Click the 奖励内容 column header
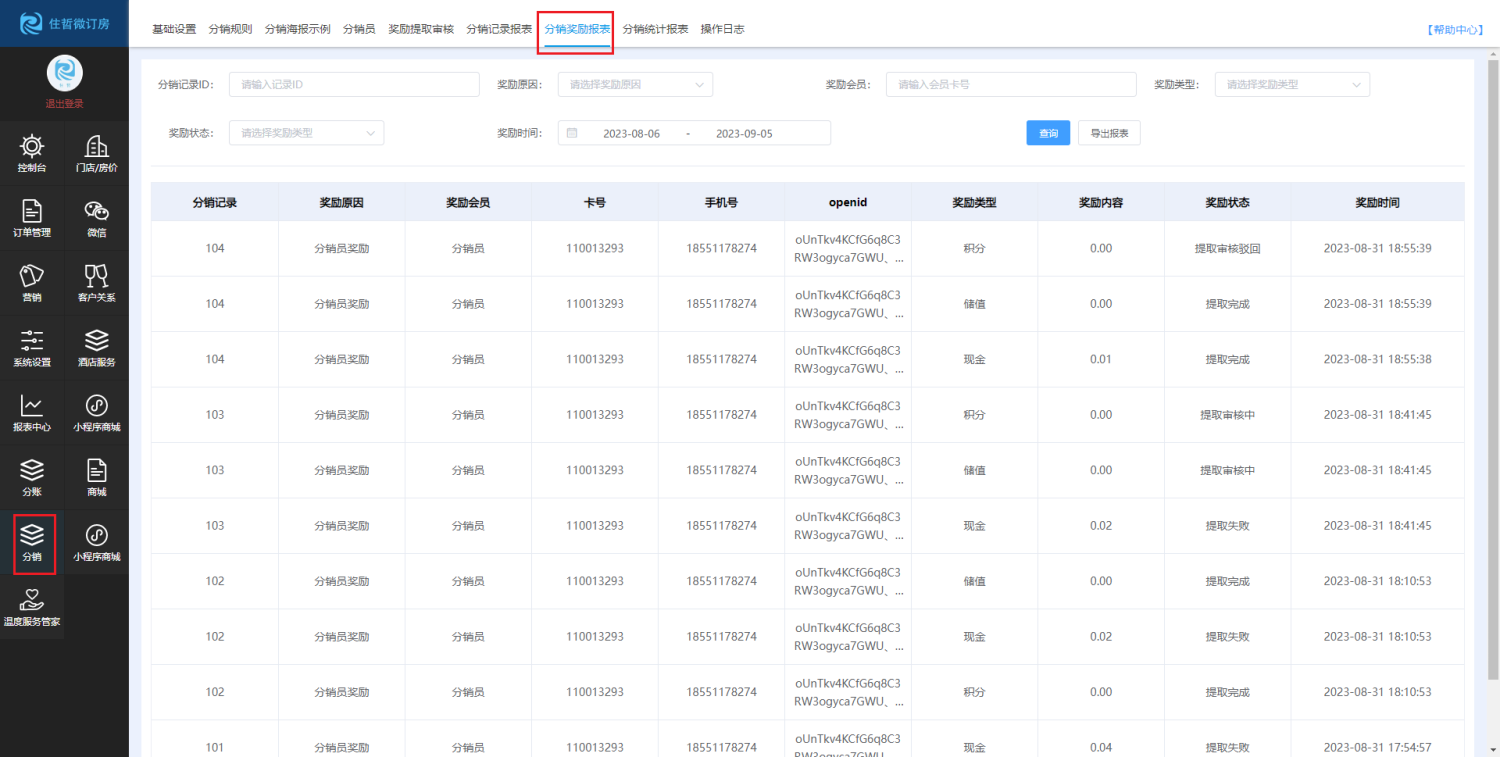Viewport: 1500px width, 757px height. coord(1101,202)
